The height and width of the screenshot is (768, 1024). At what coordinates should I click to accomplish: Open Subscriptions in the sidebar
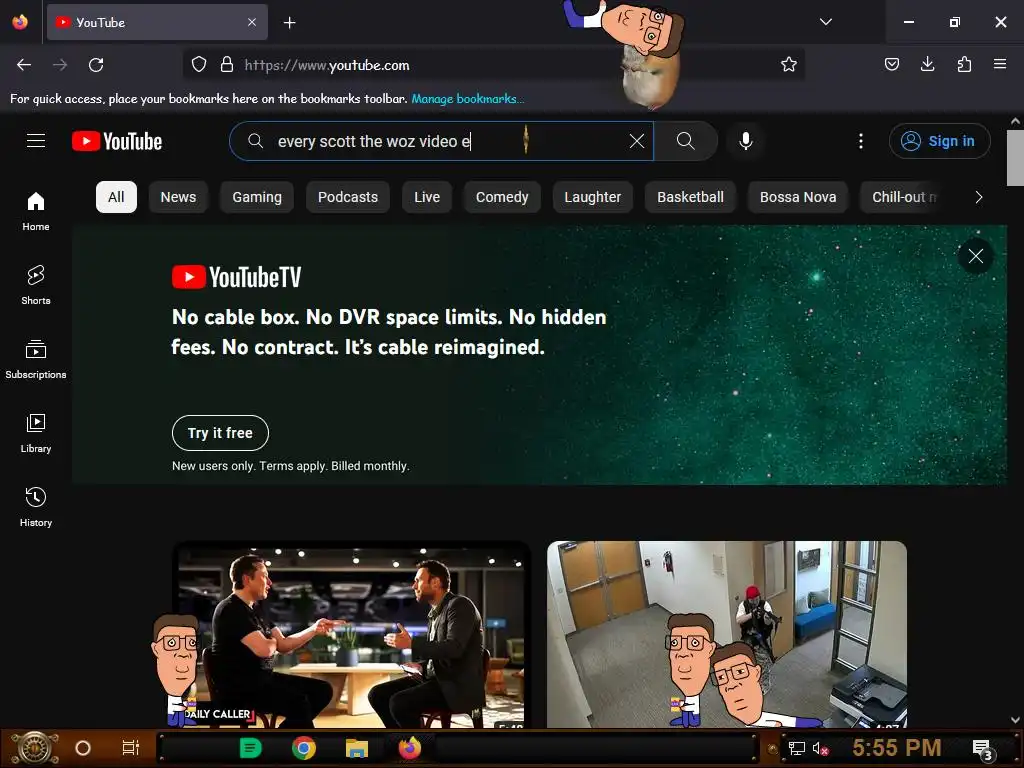point(36,359)
